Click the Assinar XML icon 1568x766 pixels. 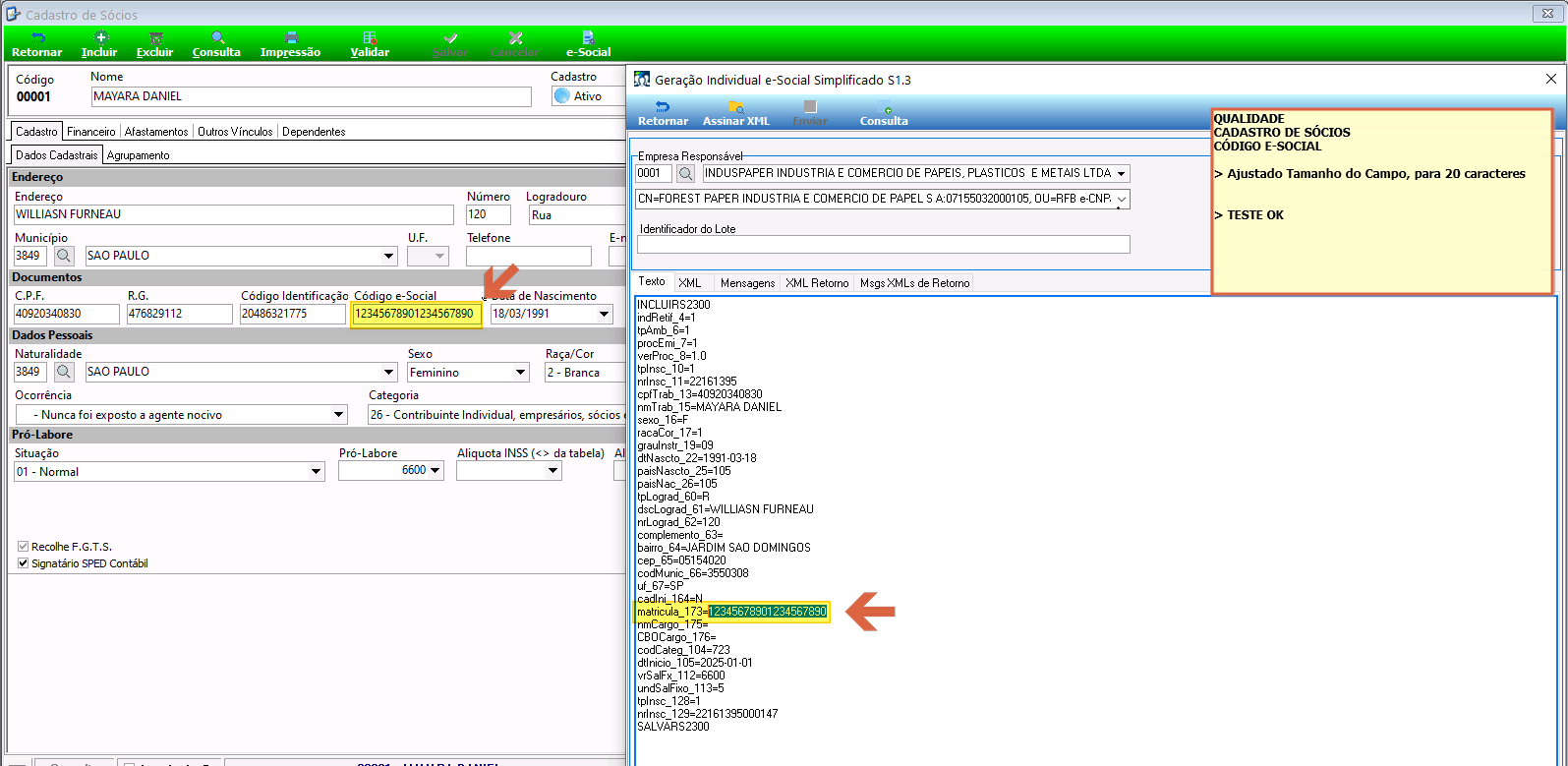pos(736,113)
